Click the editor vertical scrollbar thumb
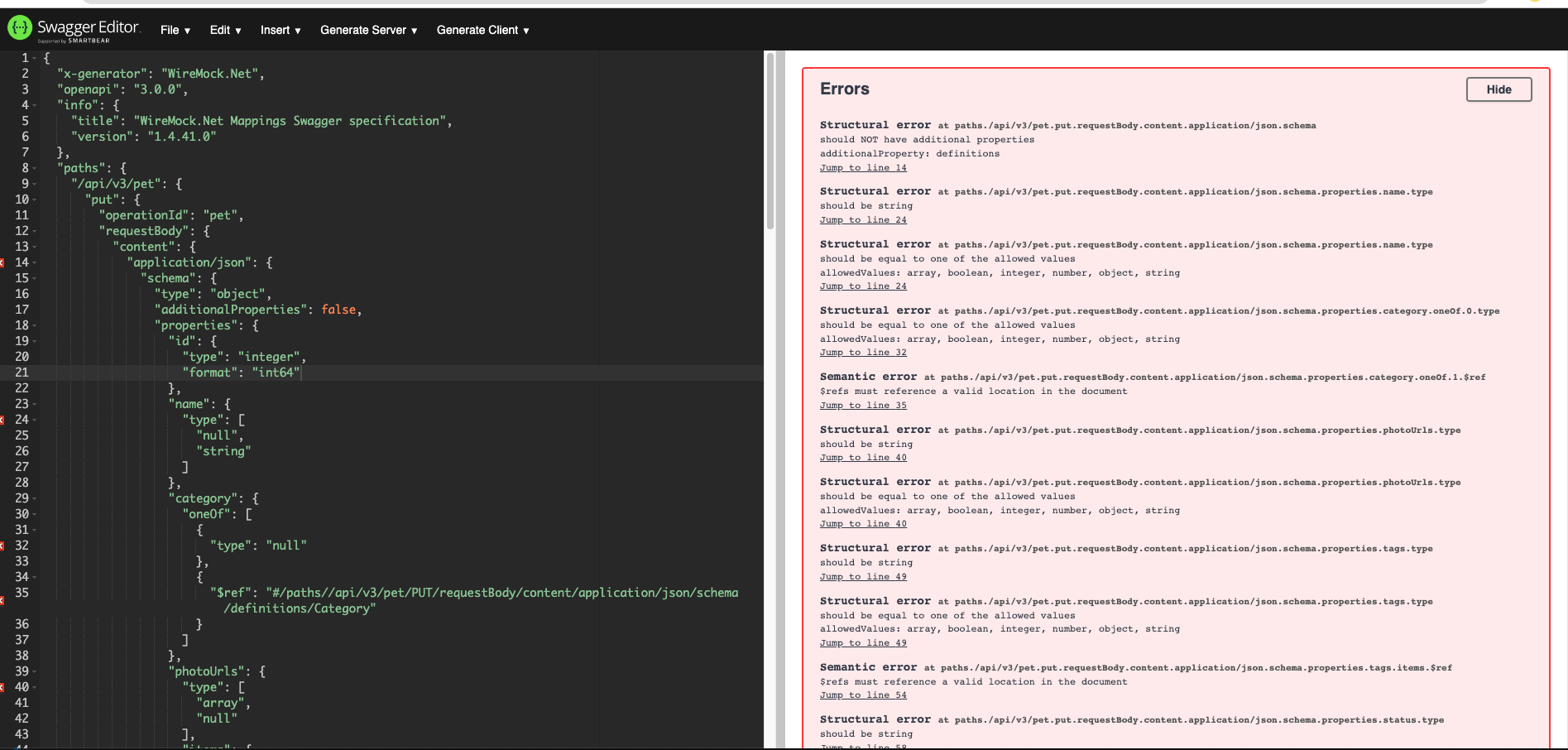The image size is (1568, 750). [x=770, y=141]
